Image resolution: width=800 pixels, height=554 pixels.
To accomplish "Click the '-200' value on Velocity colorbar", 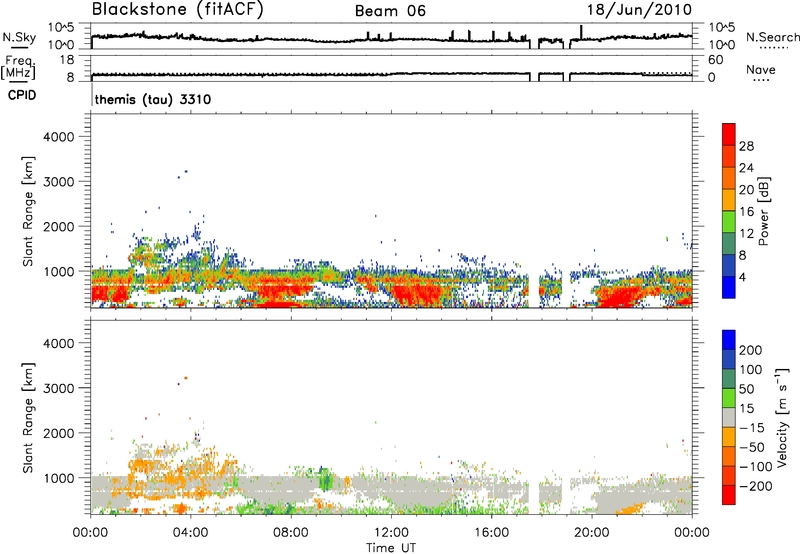I will (x=754, y=486).
